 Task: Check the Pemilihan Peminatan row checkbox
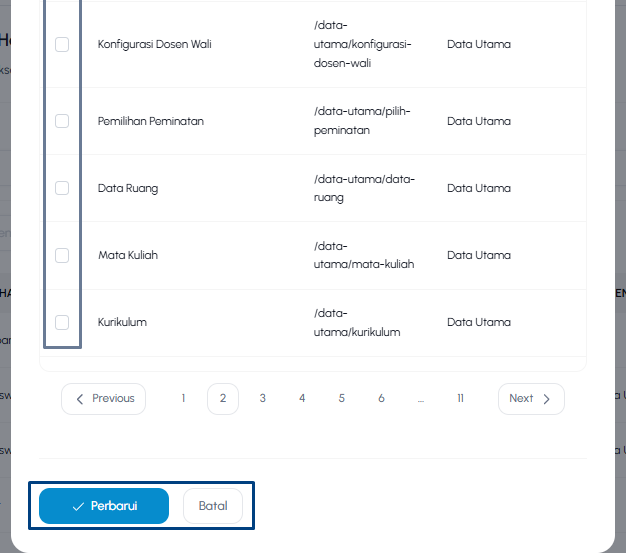pos(62,121)
